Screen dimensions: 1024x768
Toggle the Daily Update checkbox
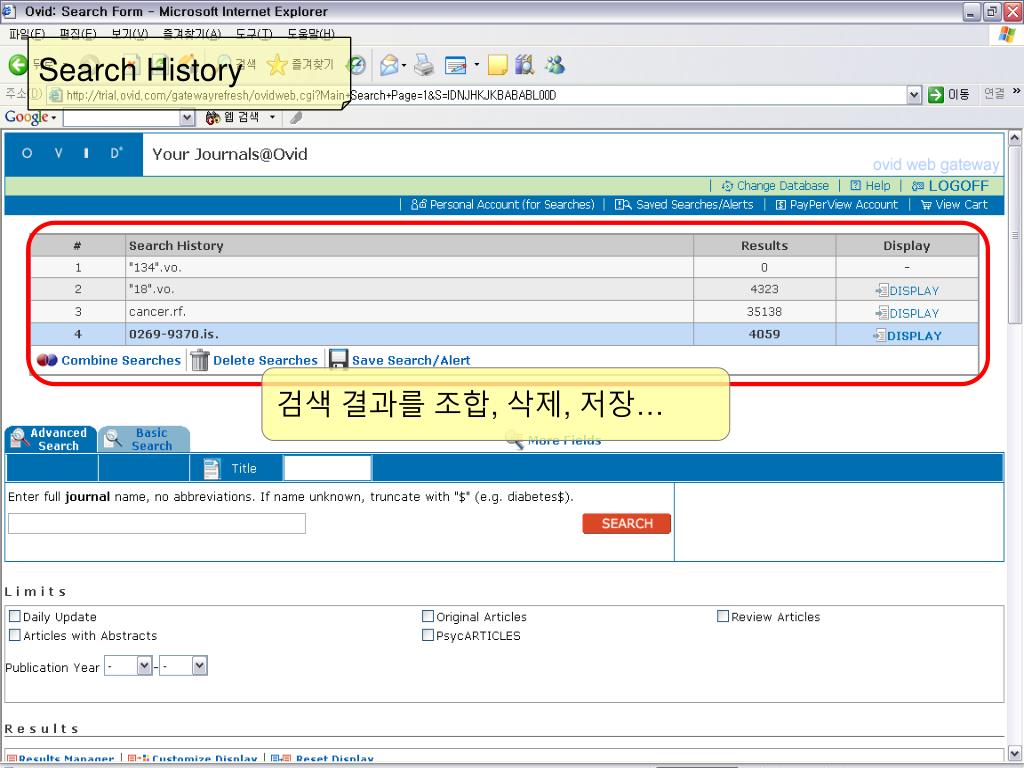(x=15, y=615)
